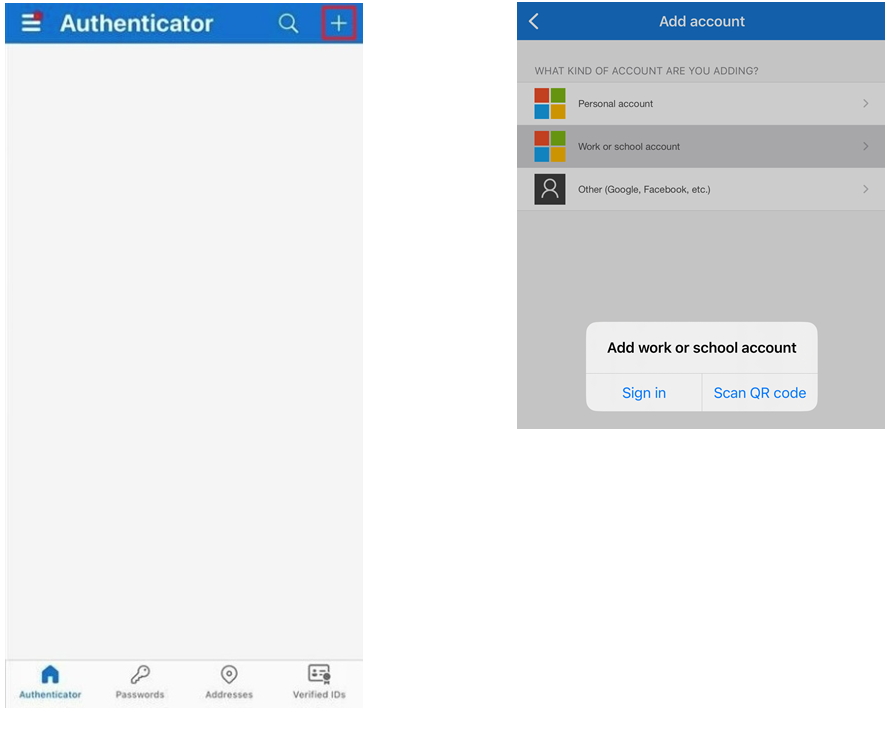Tap the Microsoft logo beside Work or school account
Image resolution: width=896 pixels, height=736 pixels.
[x=549, y=146]
